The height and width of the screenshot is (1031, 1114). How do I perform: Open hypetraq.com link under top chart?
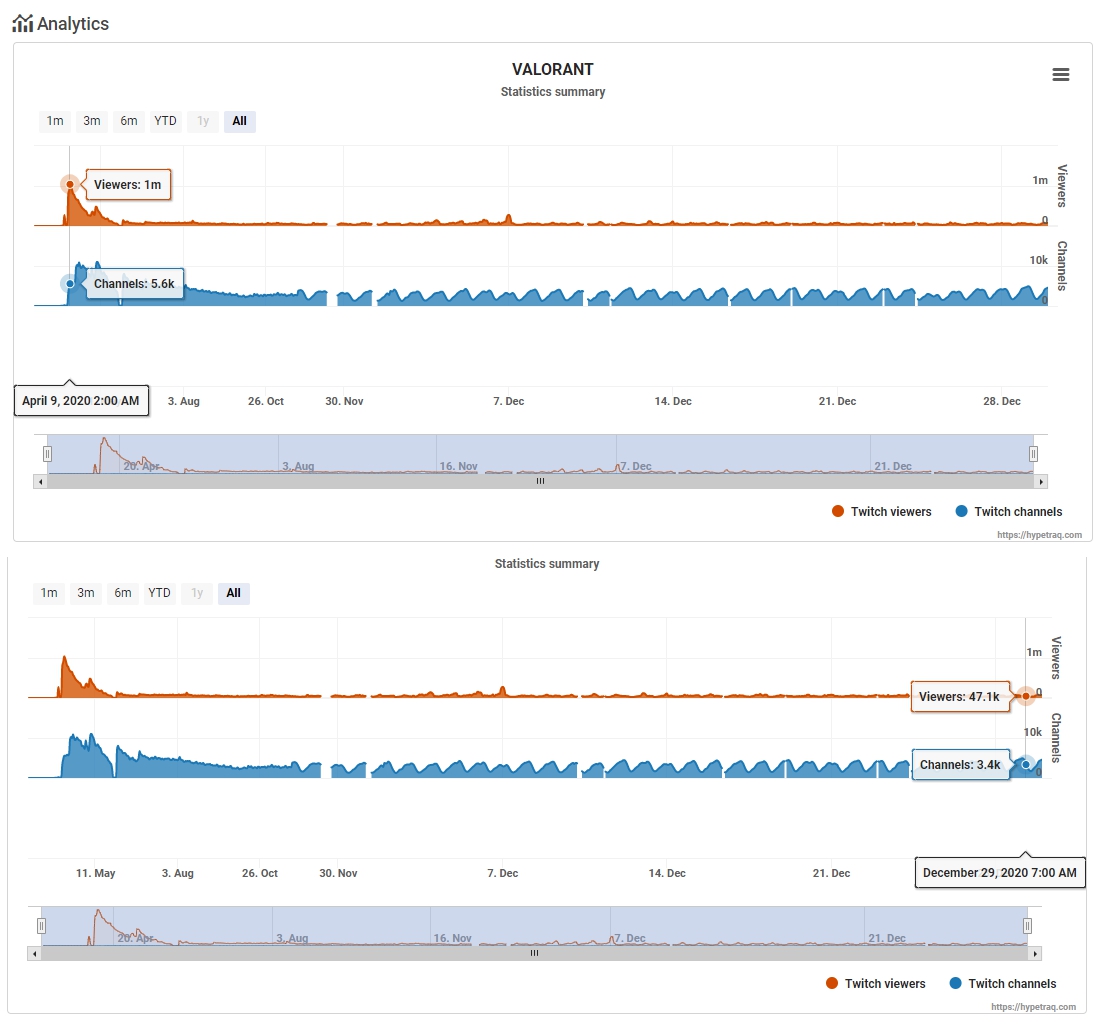(1039, 535)
